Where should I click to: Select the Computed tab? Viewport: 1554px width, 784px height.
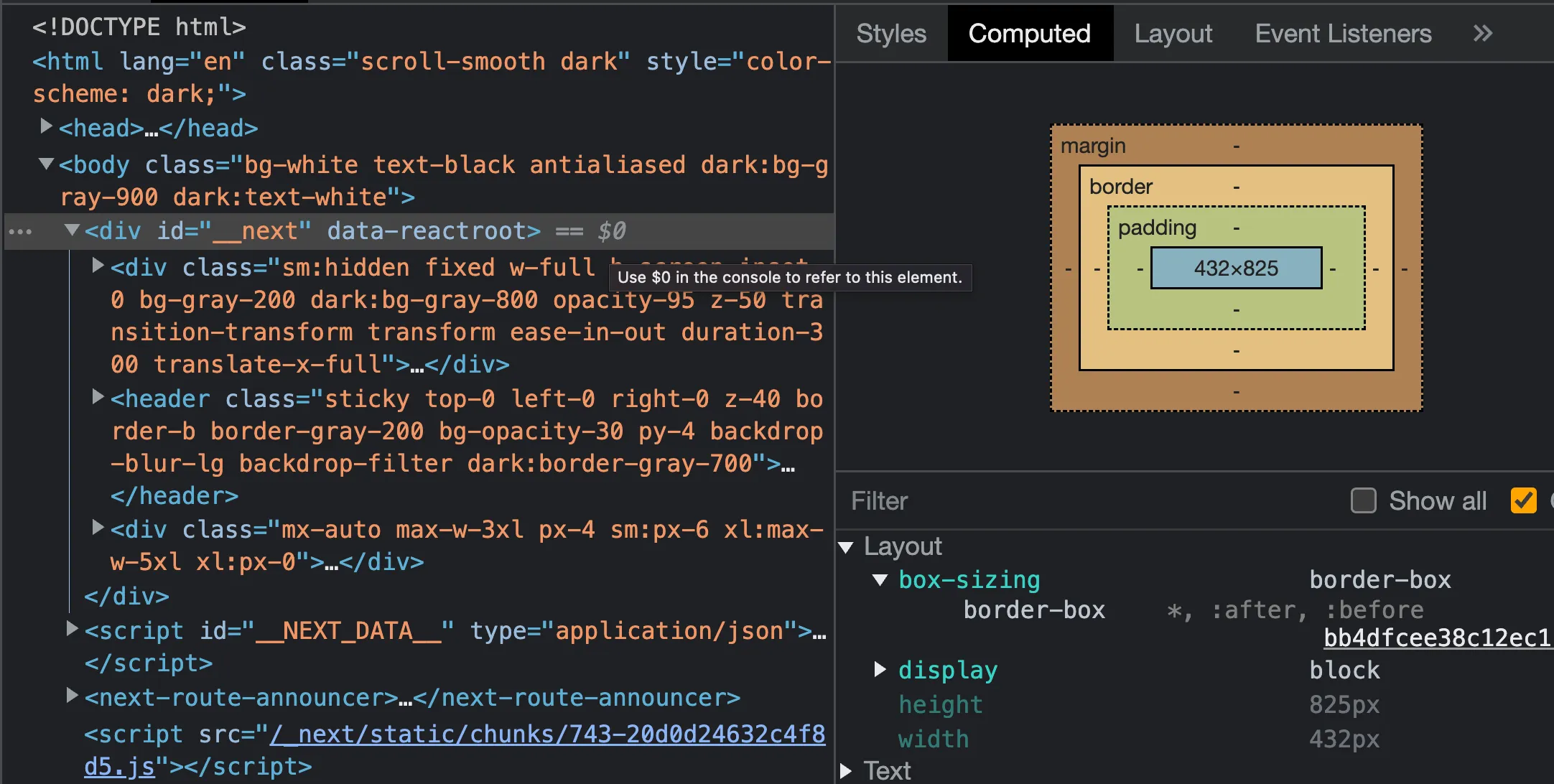tap(1029, 33)
